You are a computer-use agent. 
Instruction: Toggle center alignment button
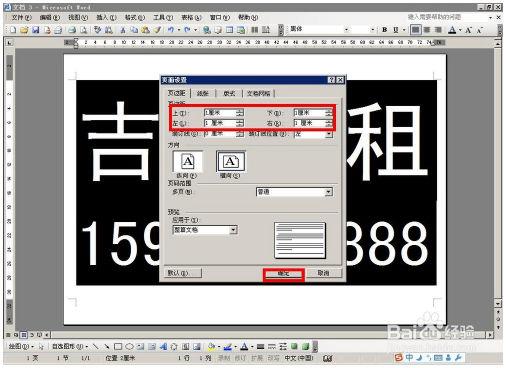point(427,30)
